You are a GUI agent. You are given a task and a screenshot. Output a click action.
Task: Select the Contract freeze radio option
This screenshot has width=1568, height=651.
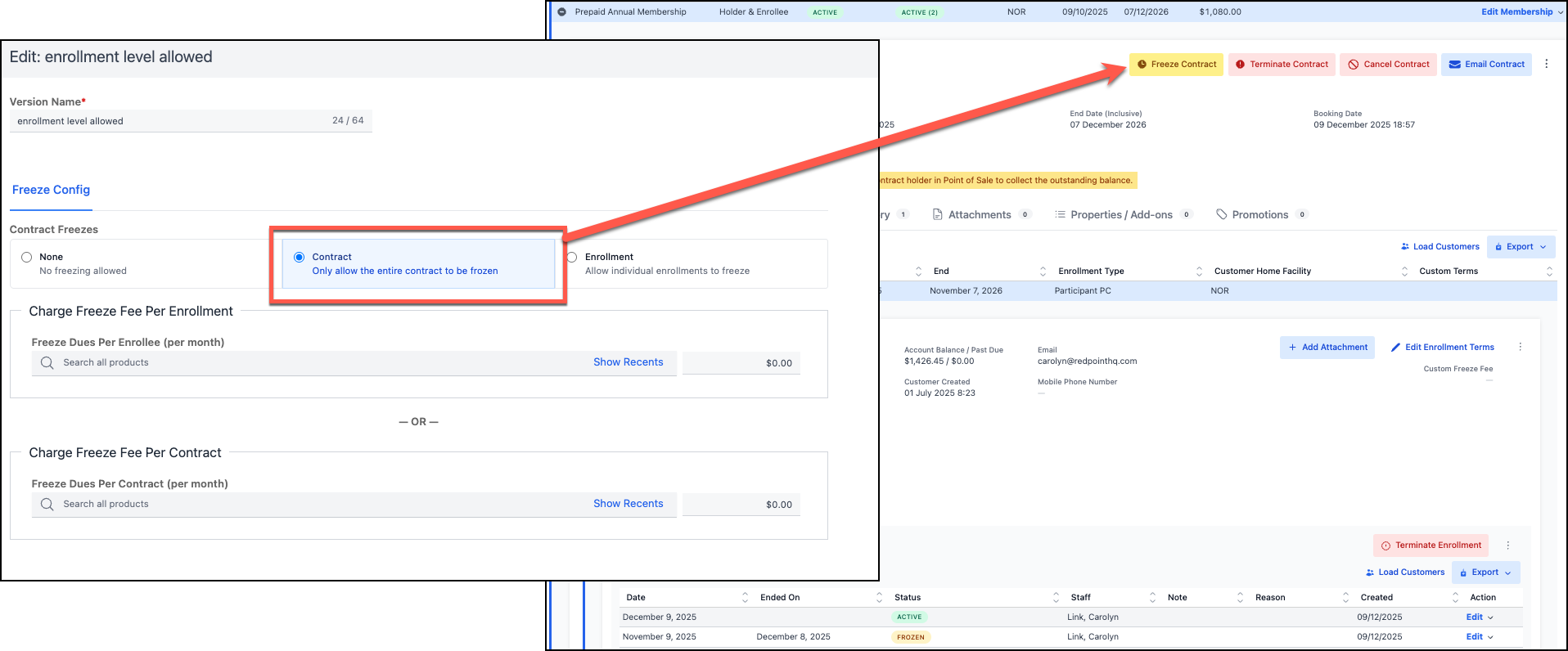(x=300, y=257)
